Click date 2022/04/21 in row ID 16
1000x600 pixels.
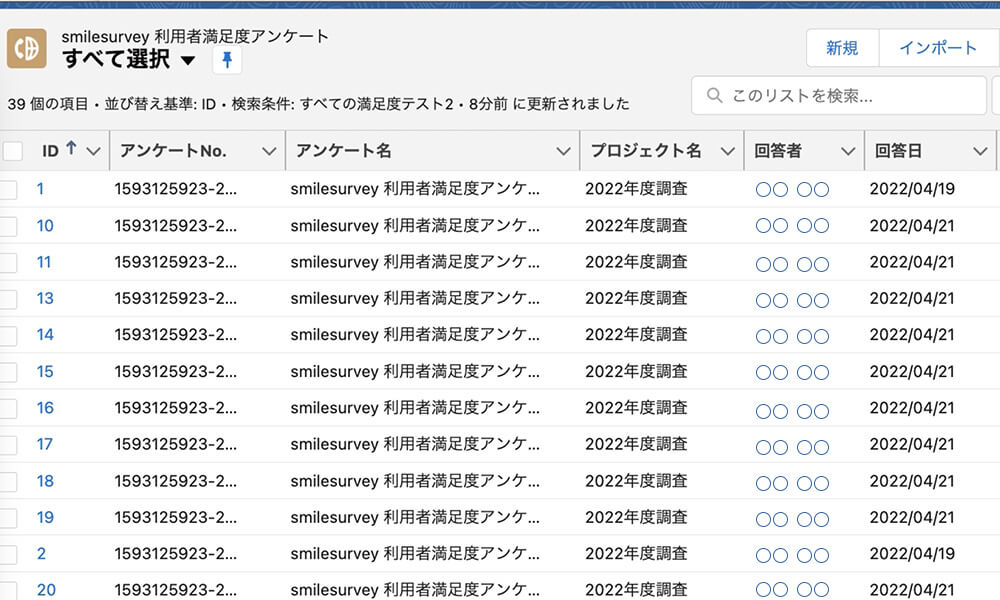coord(912,408)
